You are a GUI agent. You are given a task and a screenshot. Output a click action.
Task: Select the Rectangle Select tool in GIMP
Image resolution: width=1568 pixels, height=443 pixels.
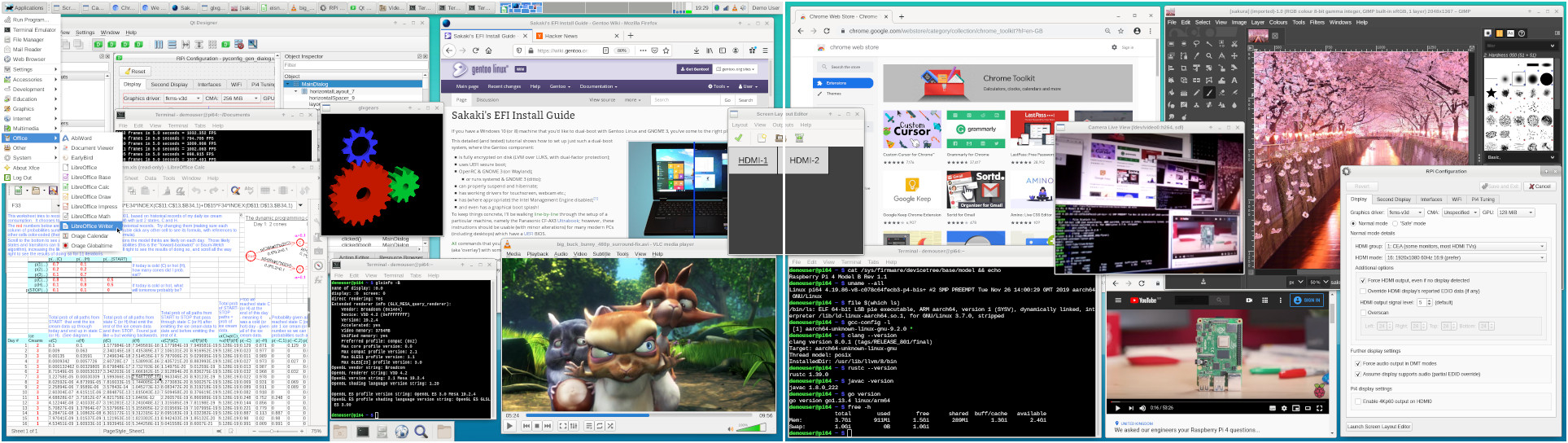(1171, 44)
